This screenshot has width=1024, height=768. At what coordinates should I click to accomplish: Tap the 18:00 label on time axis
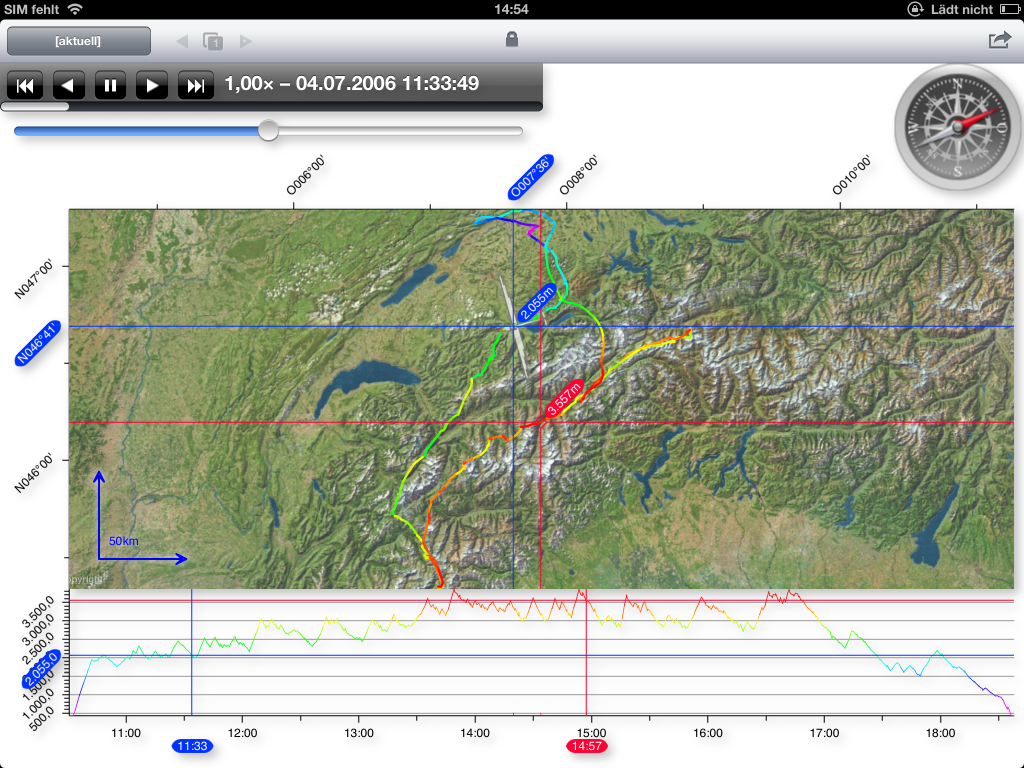(940, 733)
